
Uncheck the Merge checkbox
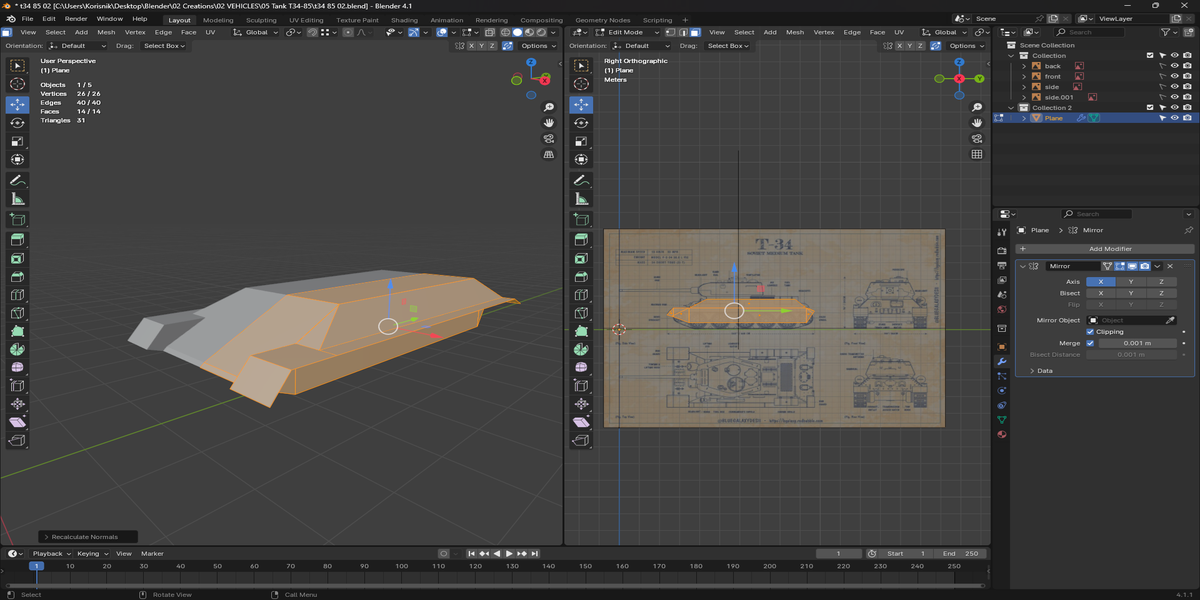tap(1090, 343)
